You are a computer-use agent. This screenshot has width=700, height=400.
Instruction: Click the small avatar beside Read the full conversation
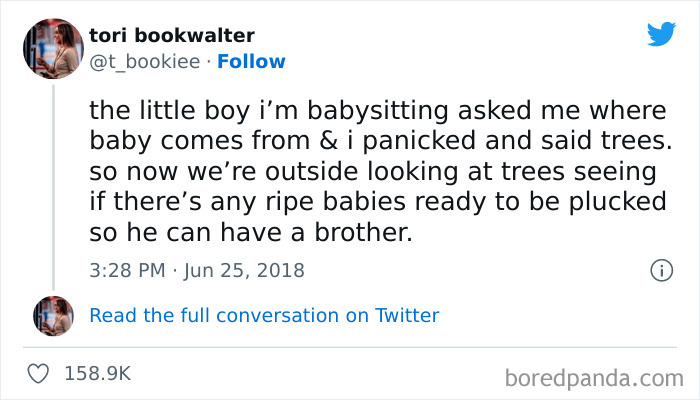[53, 315]
